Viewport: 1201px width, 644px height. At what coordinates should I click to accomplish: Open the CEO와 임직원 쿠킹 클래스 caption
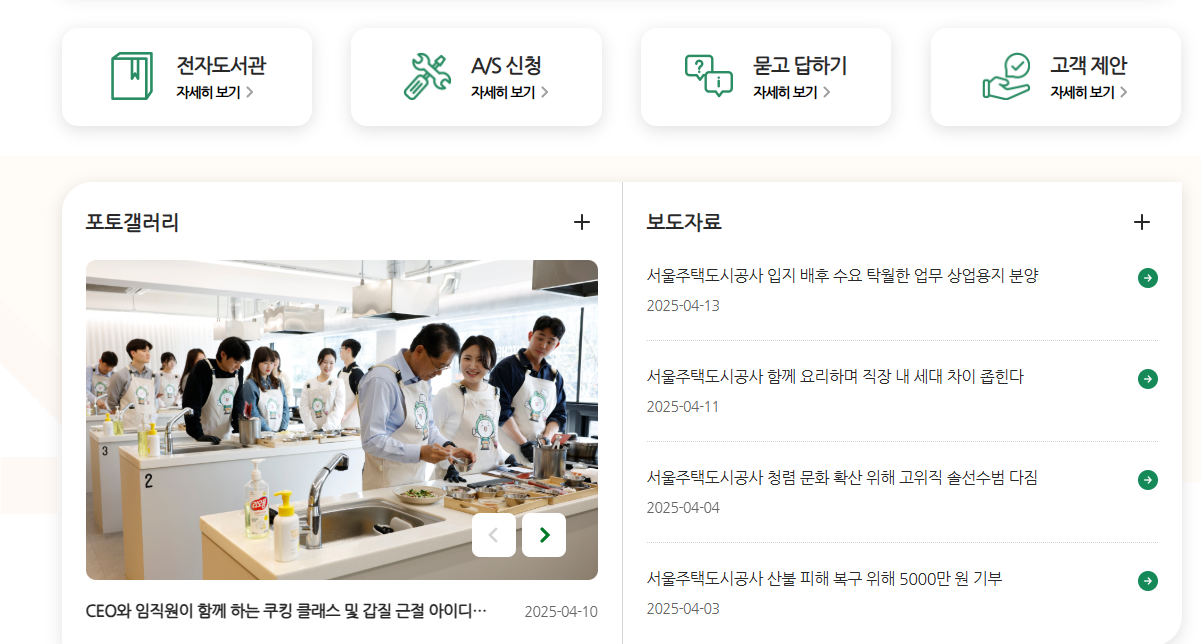pyautogui.click(x=287, y=610)
